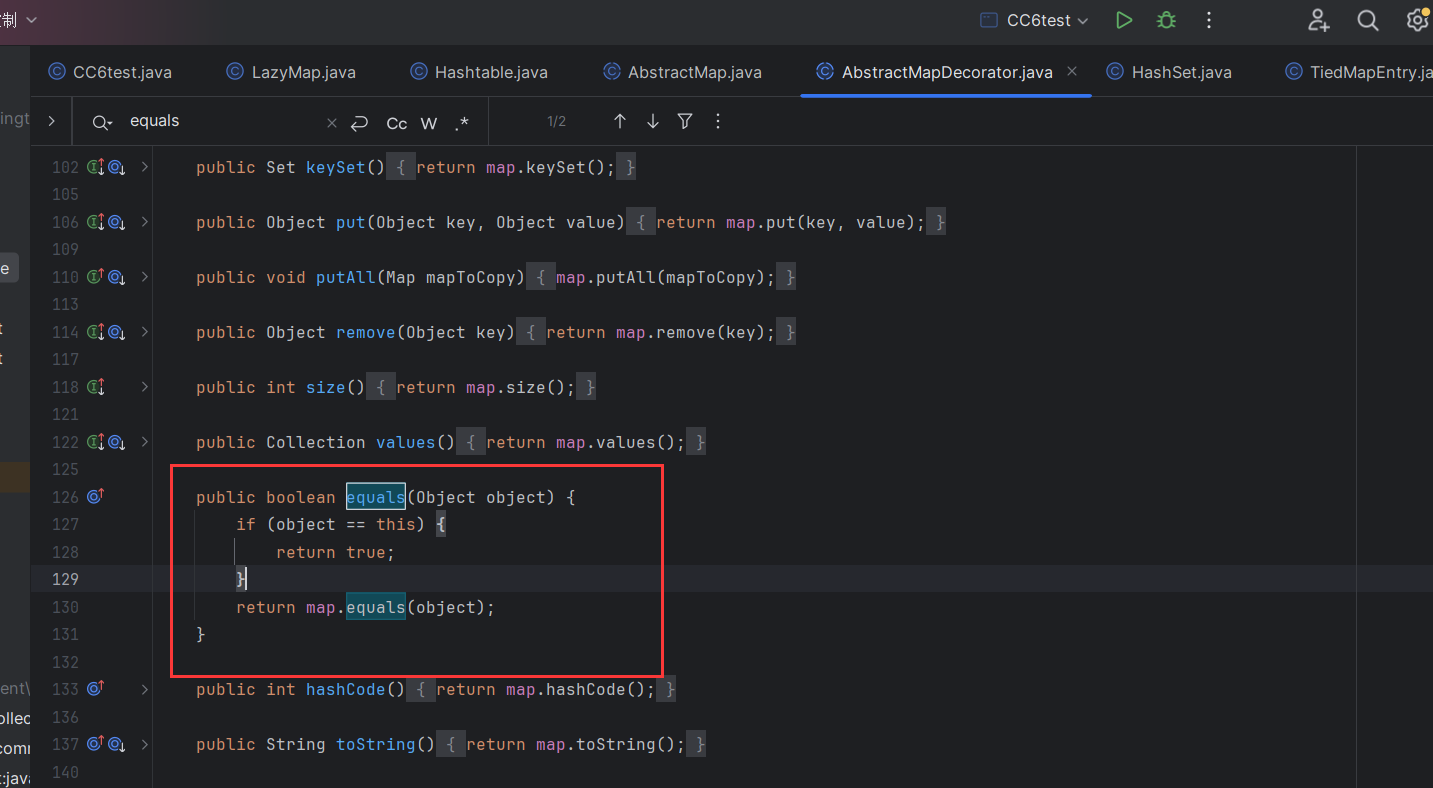Toggle Regex (.*) search option
This screenshot has height=788, width=1433.
(x=461, y=123)
